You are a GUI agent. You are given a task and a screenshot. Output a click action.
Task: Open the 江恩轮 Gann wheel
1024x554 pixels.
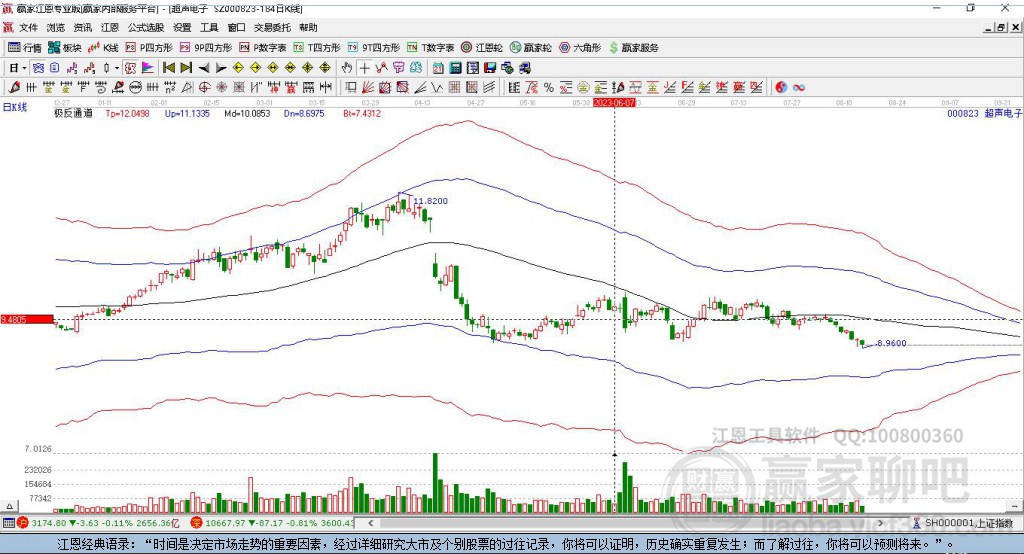coord(482,48)
